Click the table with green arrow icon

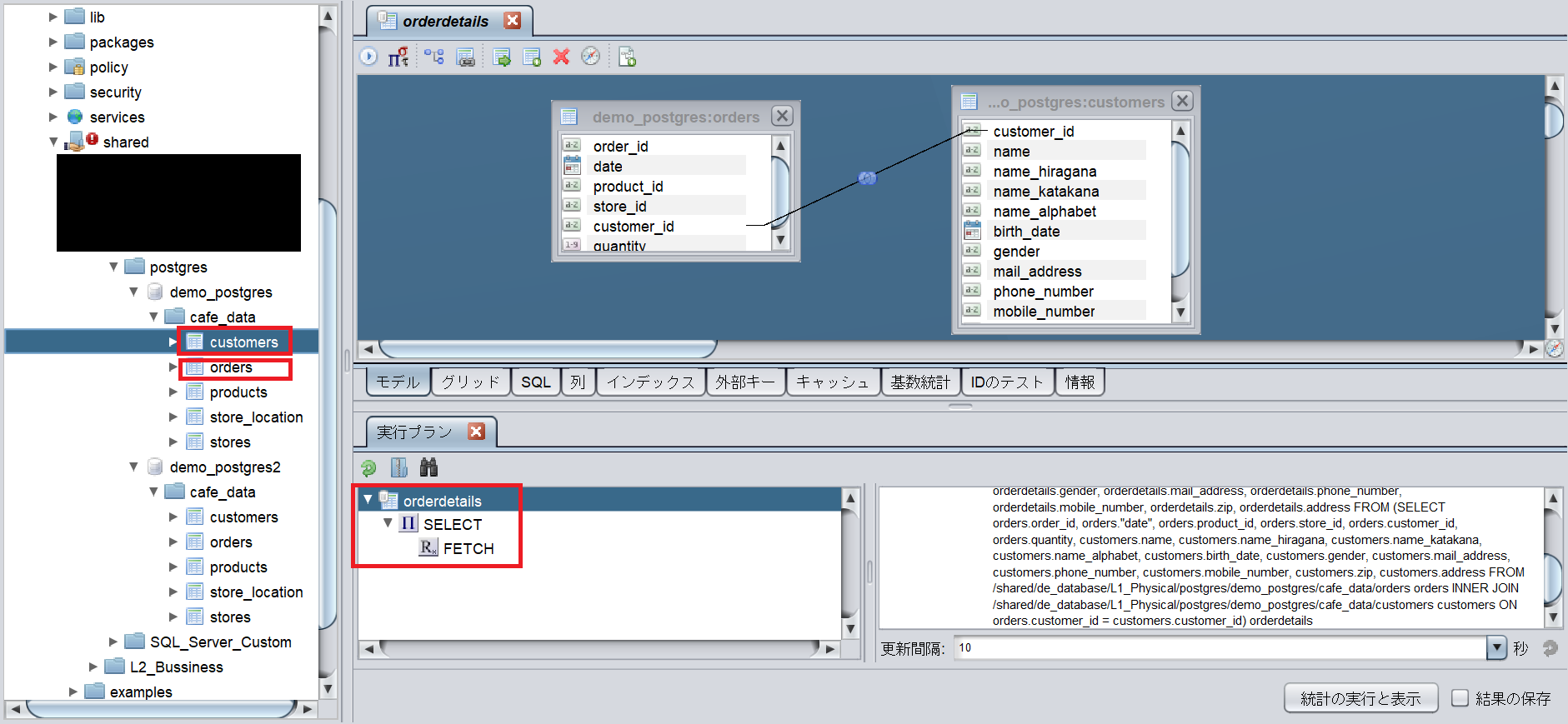[x=501, y=57]
